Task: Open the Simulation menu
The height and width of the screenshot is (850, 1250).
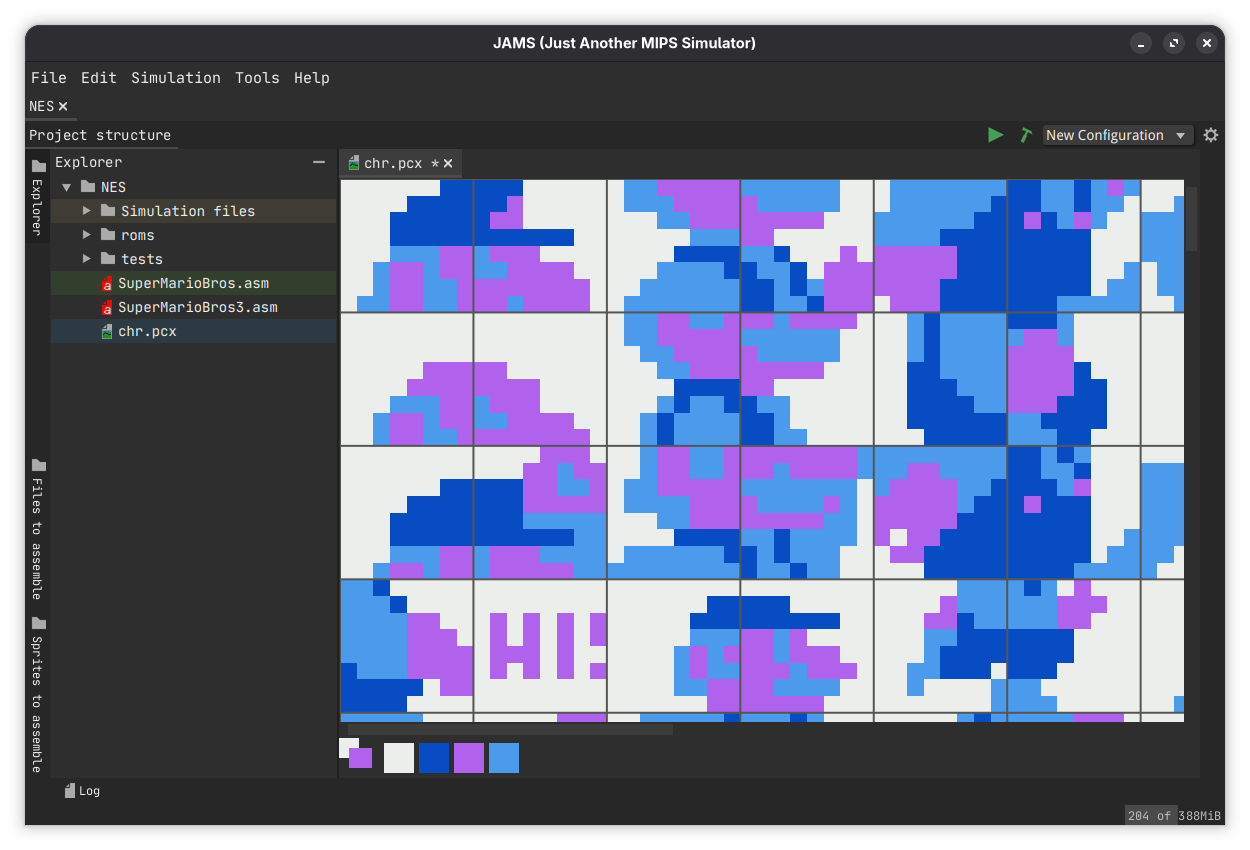Action: (x=176, y=77)
